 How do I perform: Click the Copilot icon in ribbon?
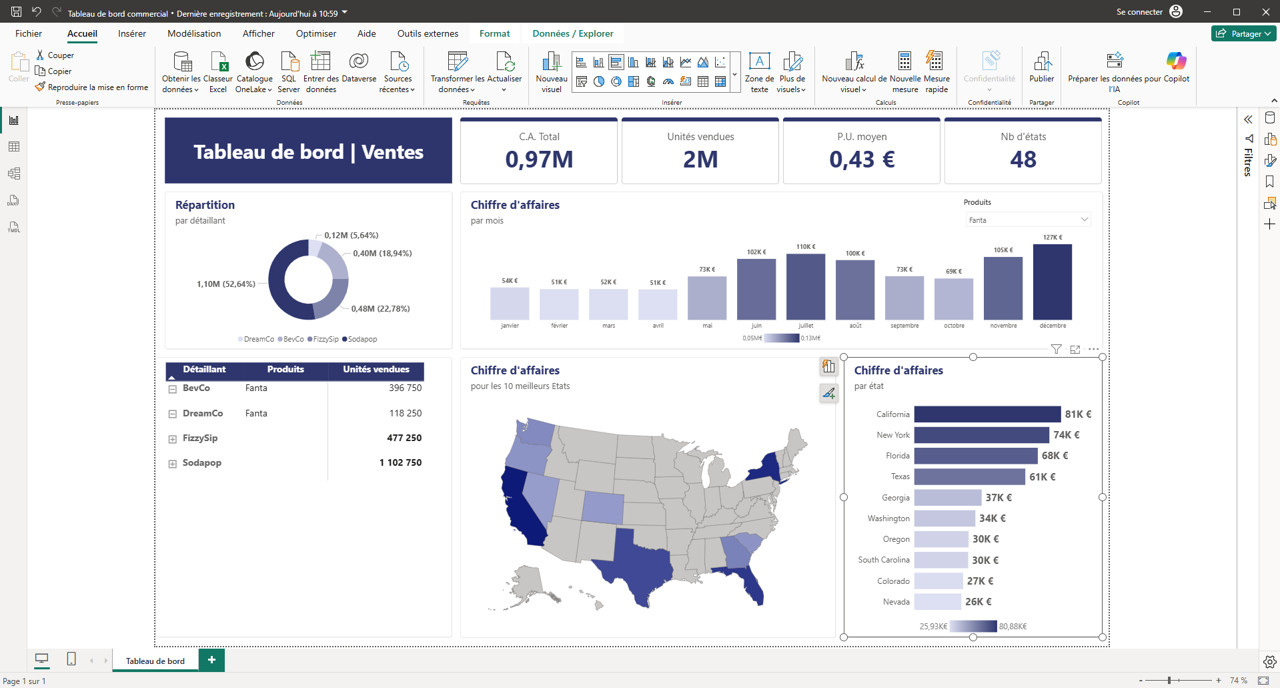click(x=1176, y=62)
